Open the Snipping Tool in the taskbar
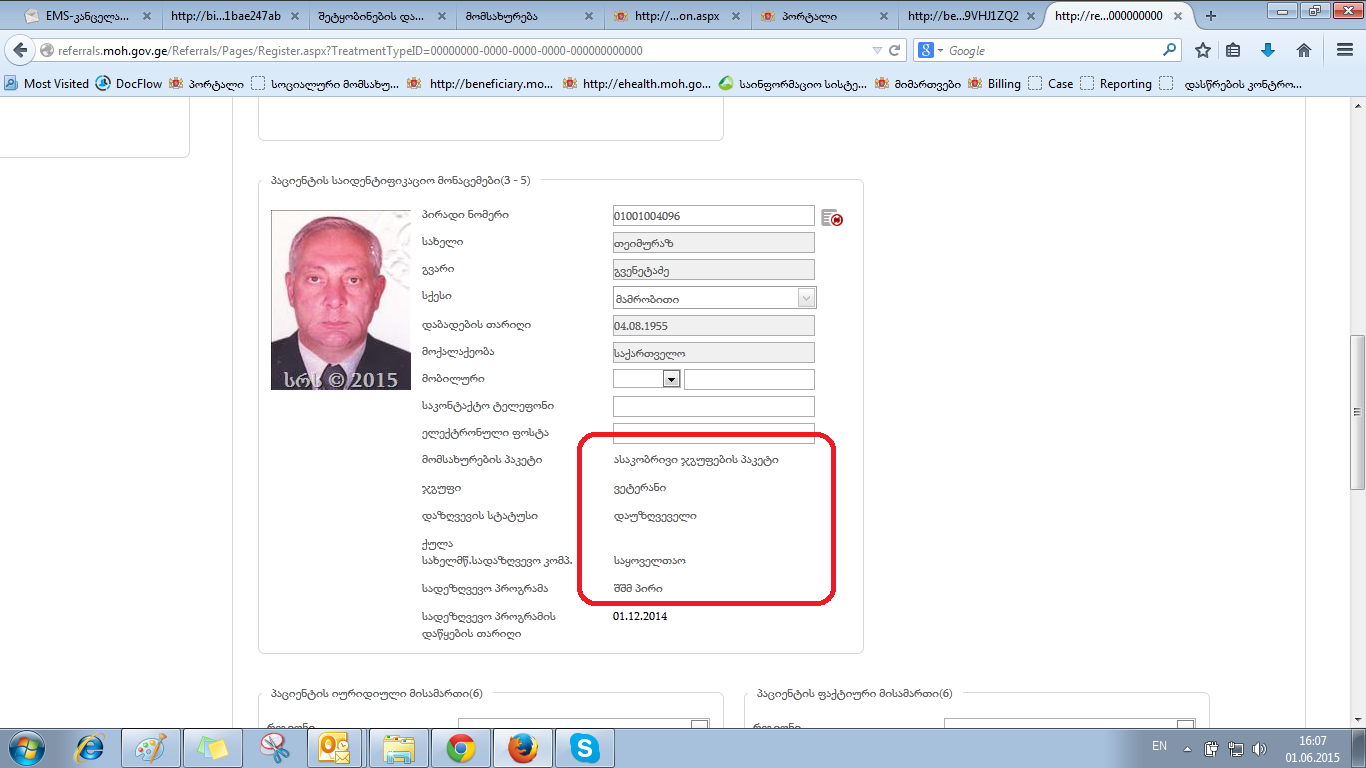 (274, 747)
